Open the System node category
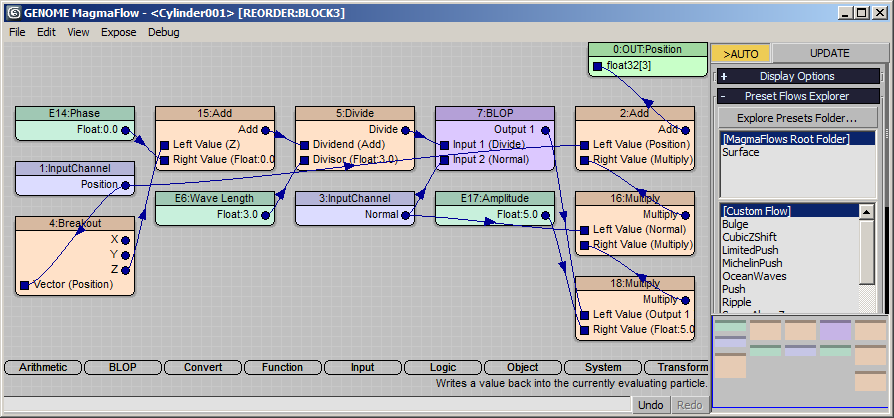This screenshot has height=418, width=894. pos(603,368)
